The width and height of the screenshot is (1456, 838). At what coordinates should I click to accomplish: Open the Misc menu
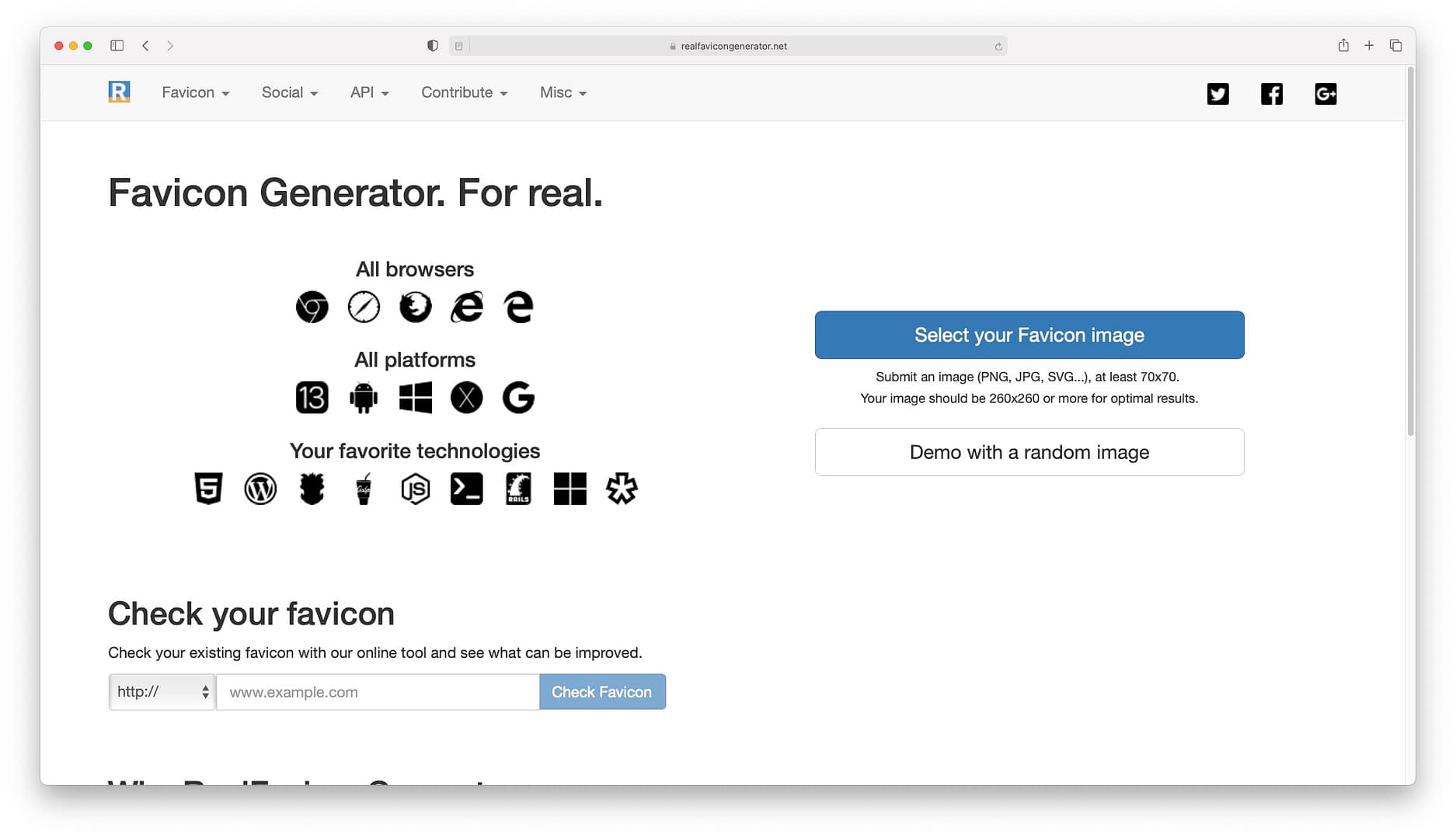(563, 92)
